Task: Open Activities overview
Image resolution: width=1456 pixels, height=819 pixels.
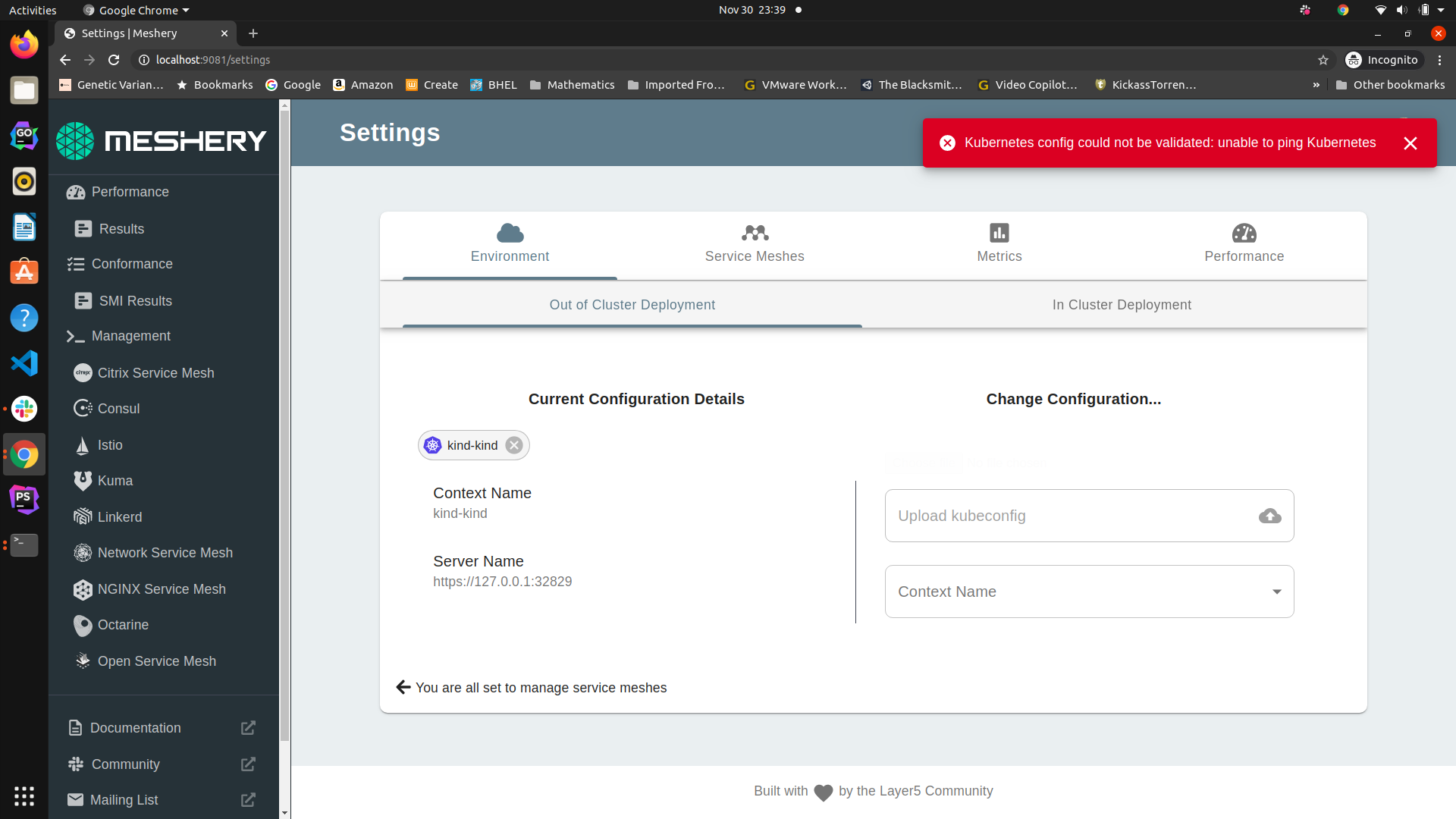Action: point(33,10)
